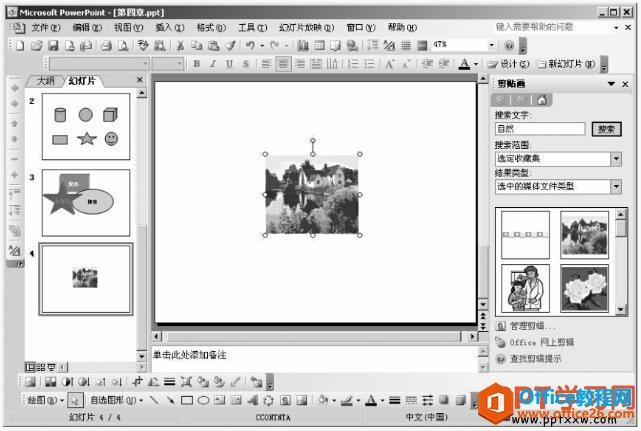This screenshot has height=431, width=641.
Task: Click the Font Color A icon in formatting toolbar
Action: pyautogui.click(x=464, y=64)
